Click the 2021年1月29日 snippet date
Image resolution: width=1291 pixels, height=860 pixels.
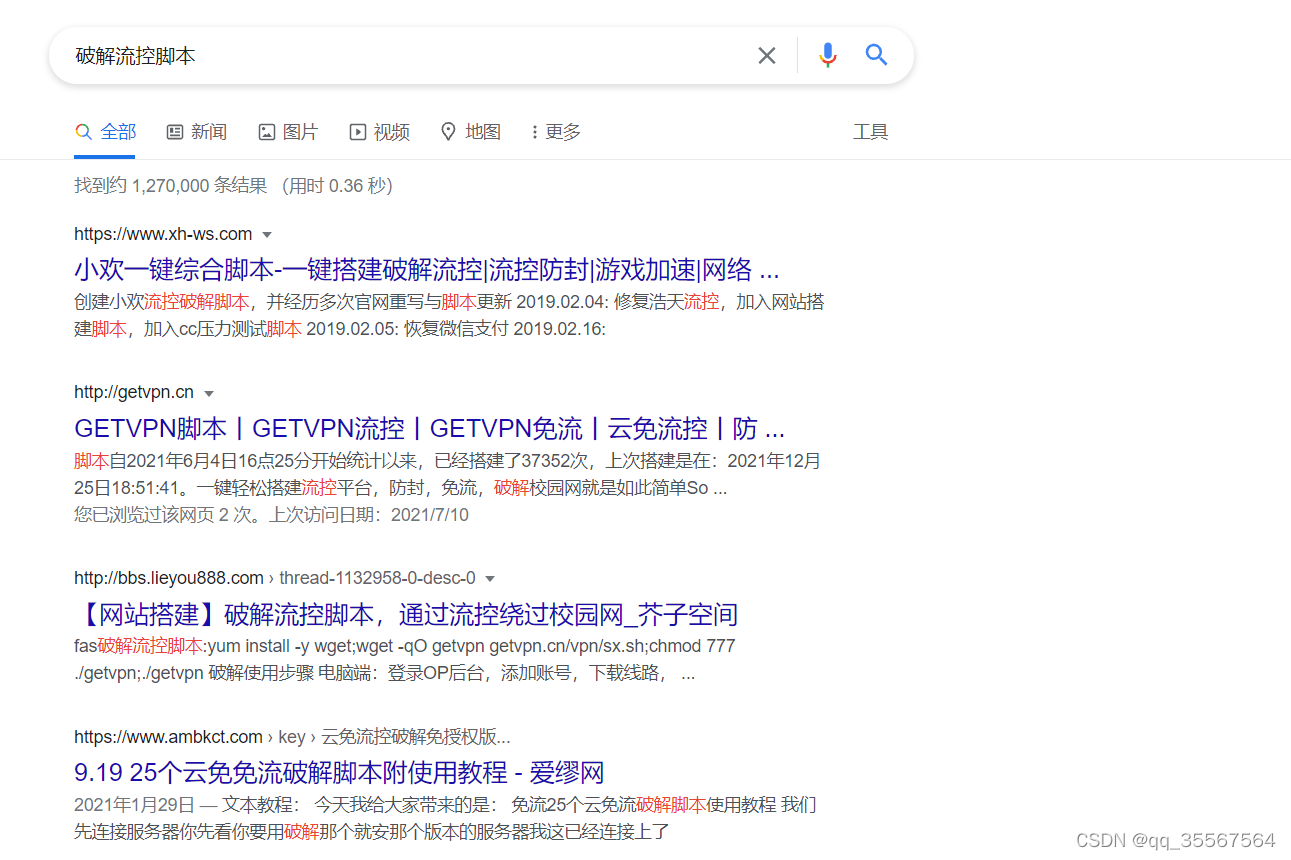[133, 805]
